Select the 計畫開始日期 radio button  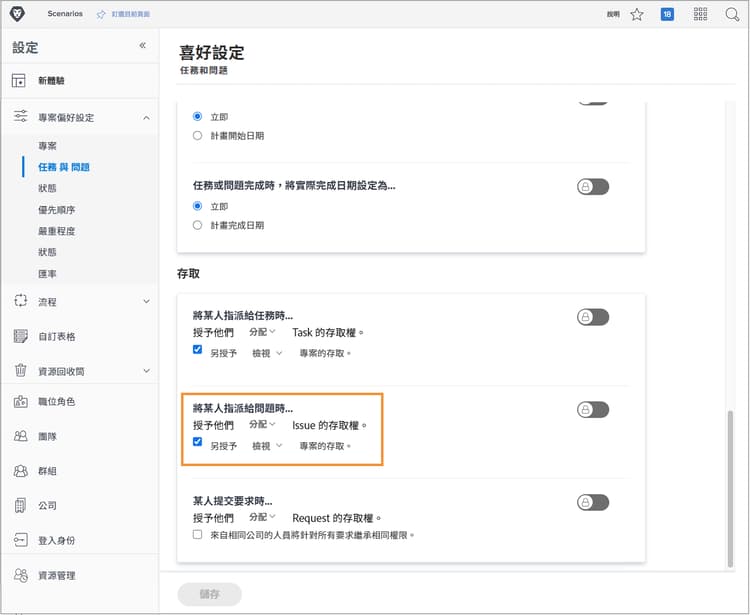pyautogui.click(x=197, y=135)
